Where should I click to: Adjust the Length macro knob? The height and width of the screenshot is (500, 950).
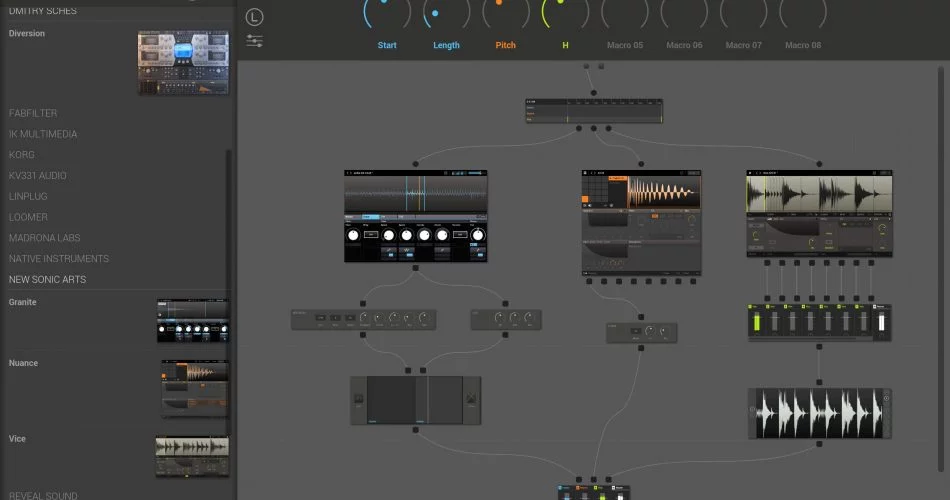pyautogui.click(x=446, y=12)
